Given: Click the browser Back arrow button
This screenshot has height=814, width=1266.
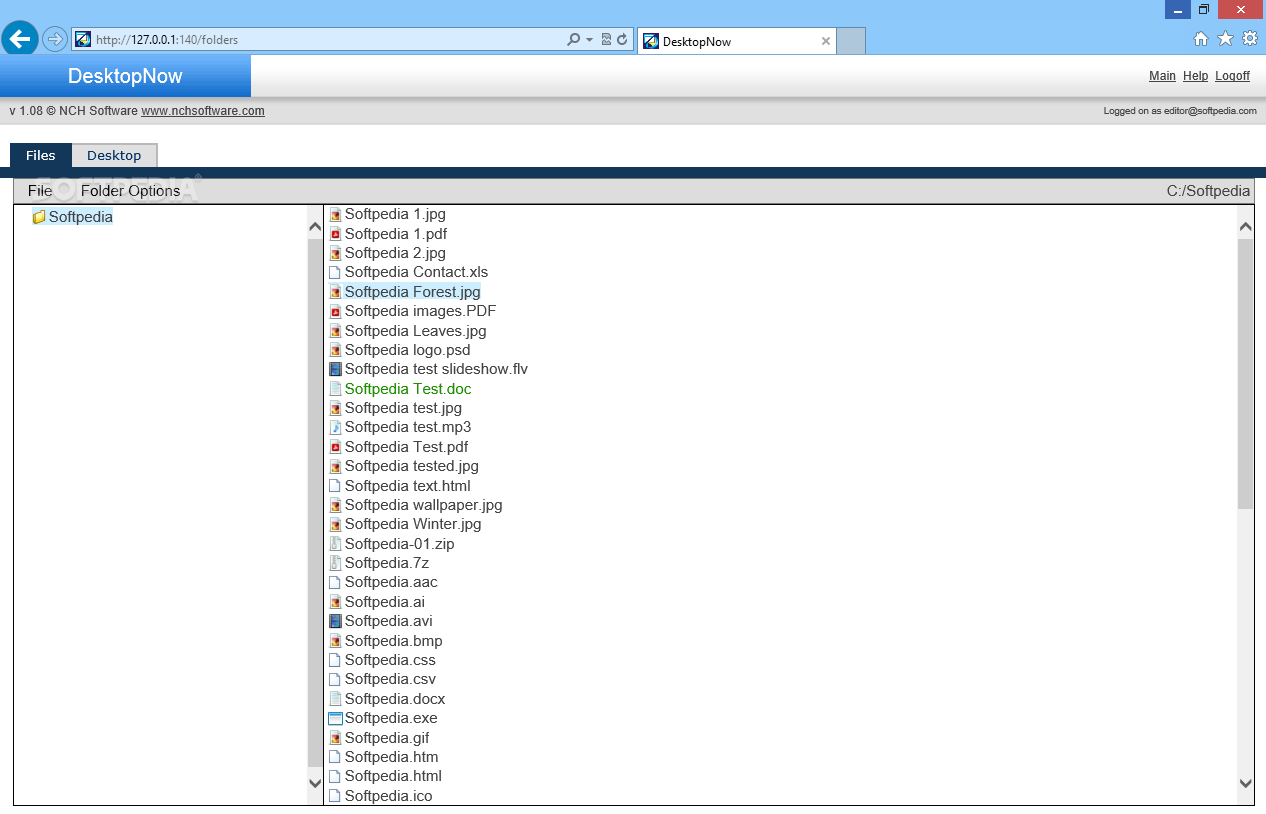Looking at the screenshot, I should [20, 39].
